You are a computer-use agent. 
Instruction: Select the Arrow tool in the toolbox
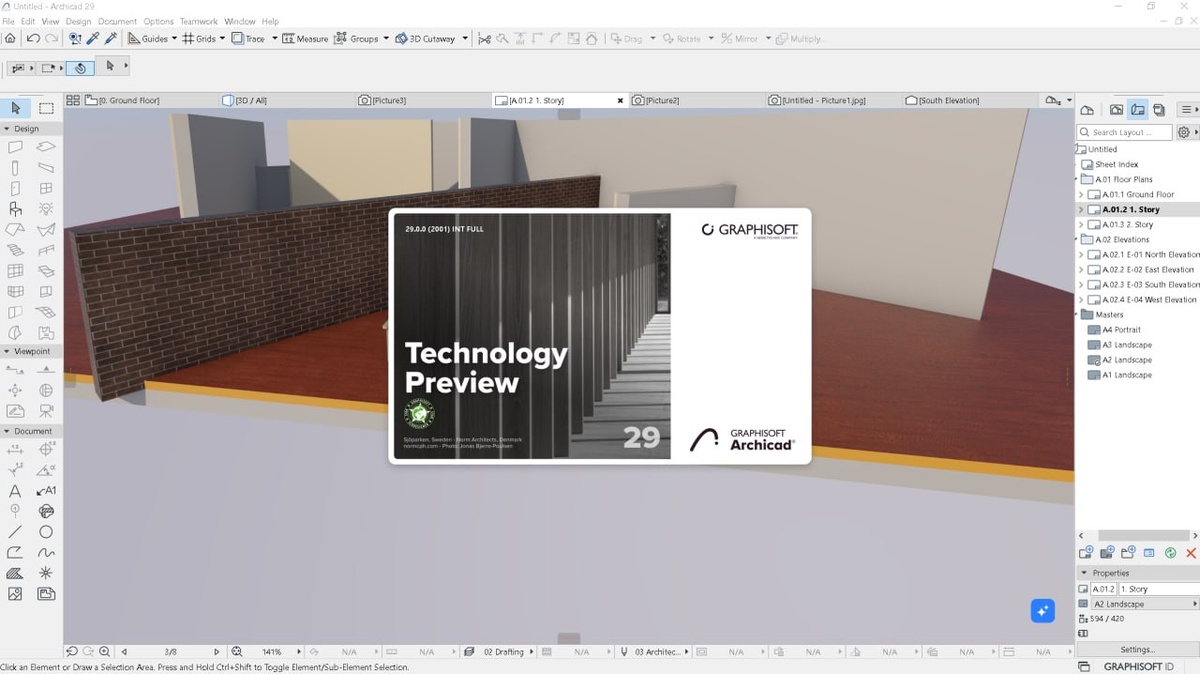pos(15,108)
